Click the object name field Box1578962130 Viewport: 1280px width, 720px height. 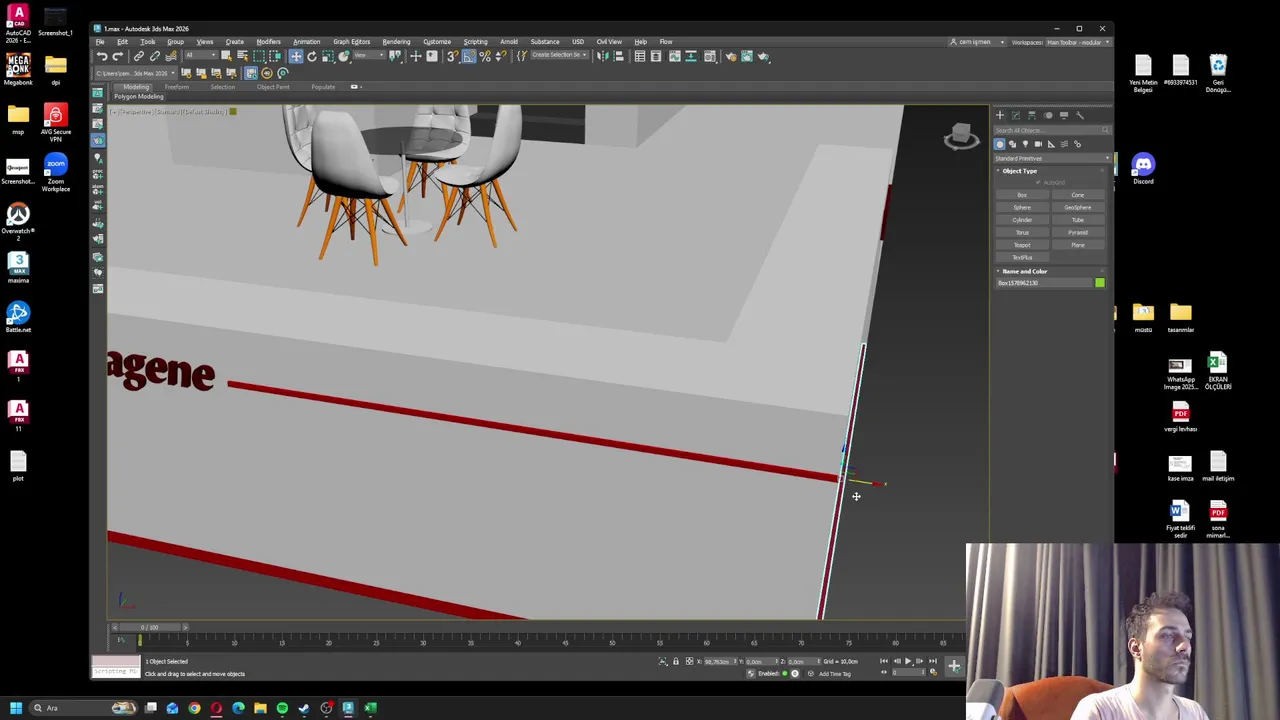pyautogui.click(x=1043, y=283)
